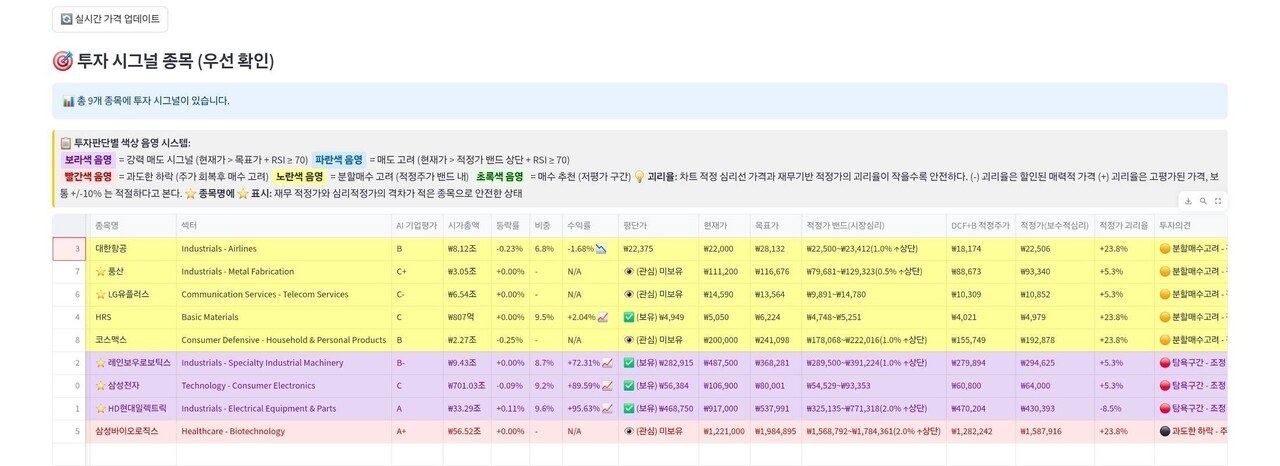Click the ₩701.03조 market cap cell

(466, 385)
